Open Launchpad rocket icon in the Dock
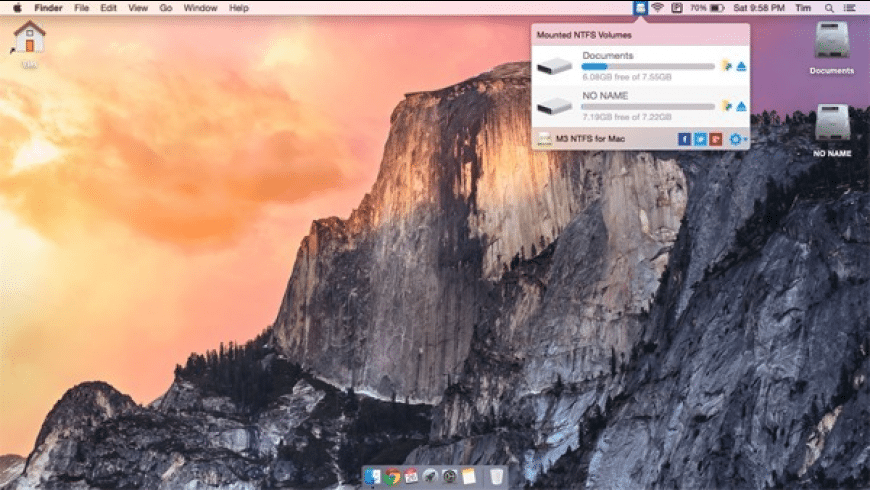The height and width of the screenshot is (490, 870). tap(430, 476)
